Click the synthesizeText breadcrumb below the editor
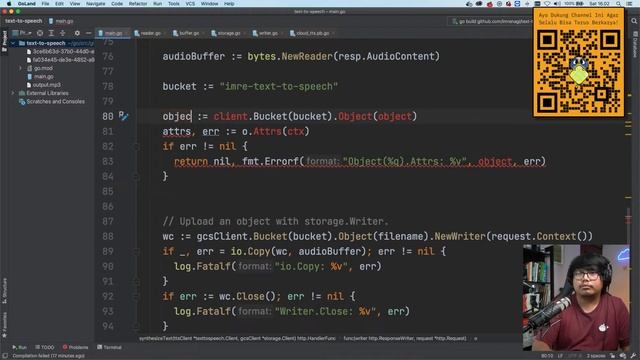 click(x=237, y=338)
